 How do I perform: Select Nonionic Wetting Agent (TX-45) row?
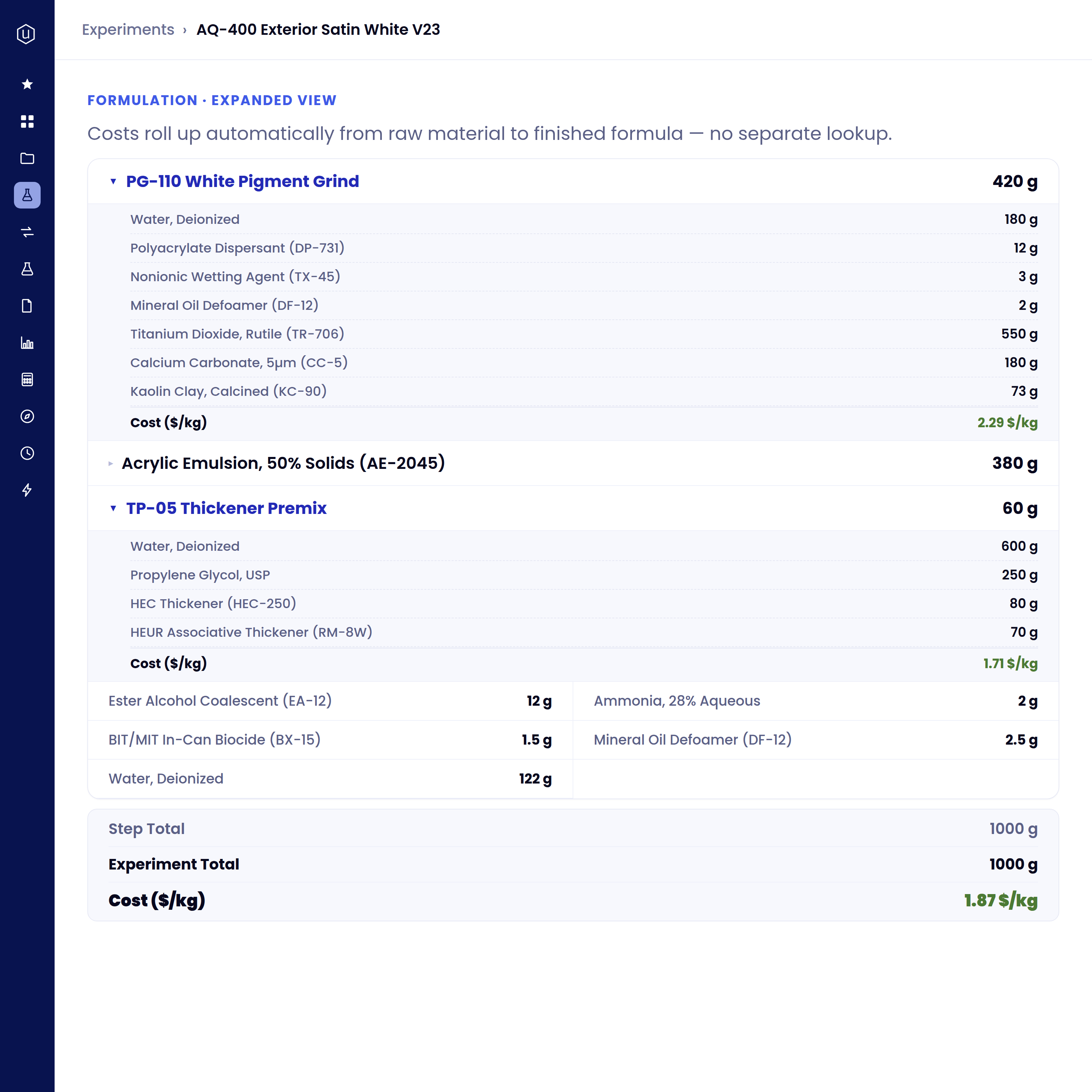[584, 277]
